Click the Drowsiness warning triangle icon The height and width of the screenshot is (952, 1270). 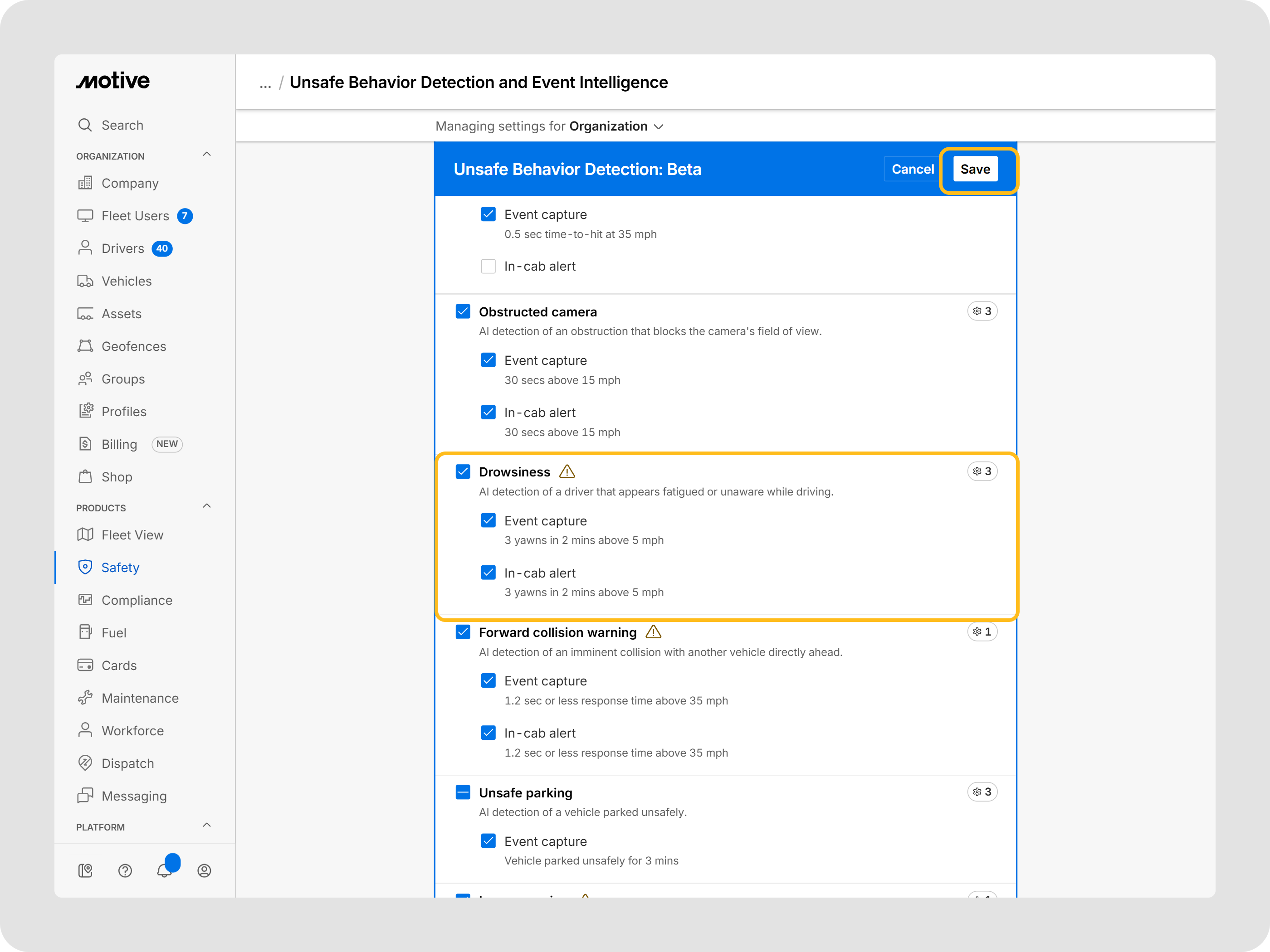coord(567,472)
